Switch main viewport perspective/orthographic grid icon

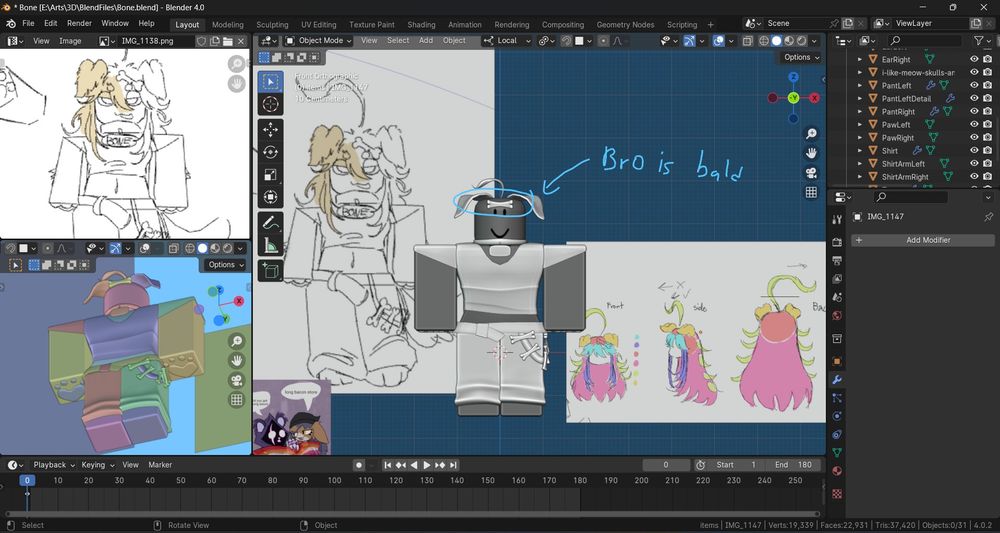click(x=811, y=192)
